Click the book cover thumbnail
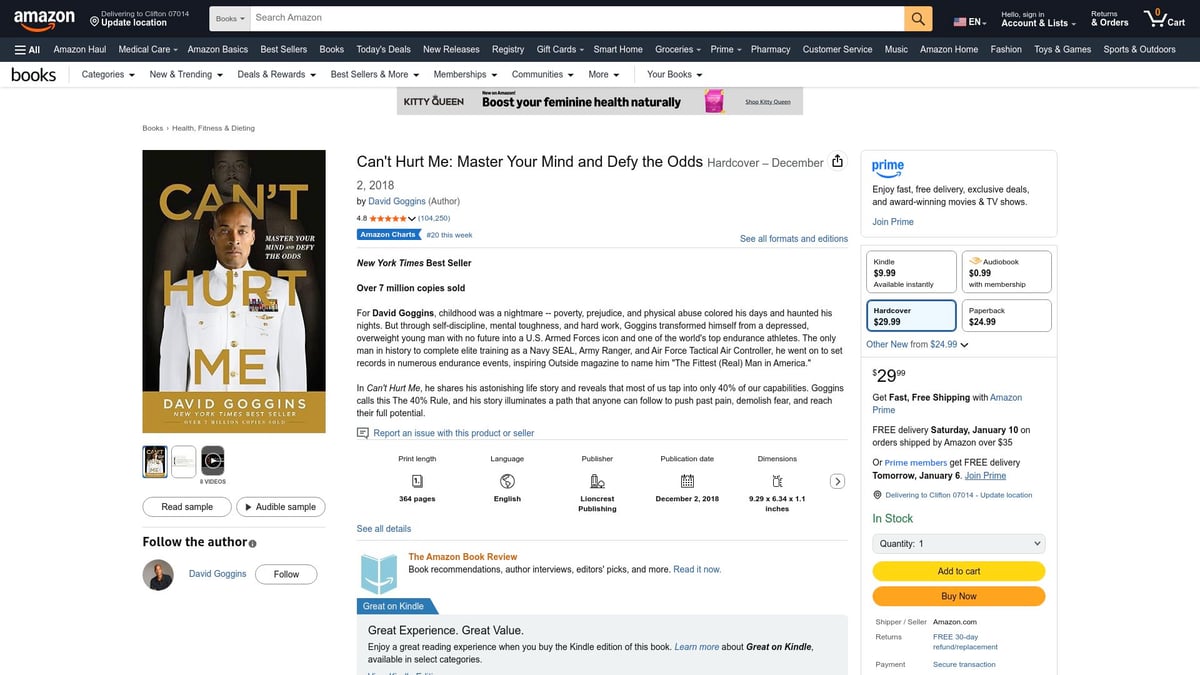The image size is (1200, 675). tap(154, 461)
